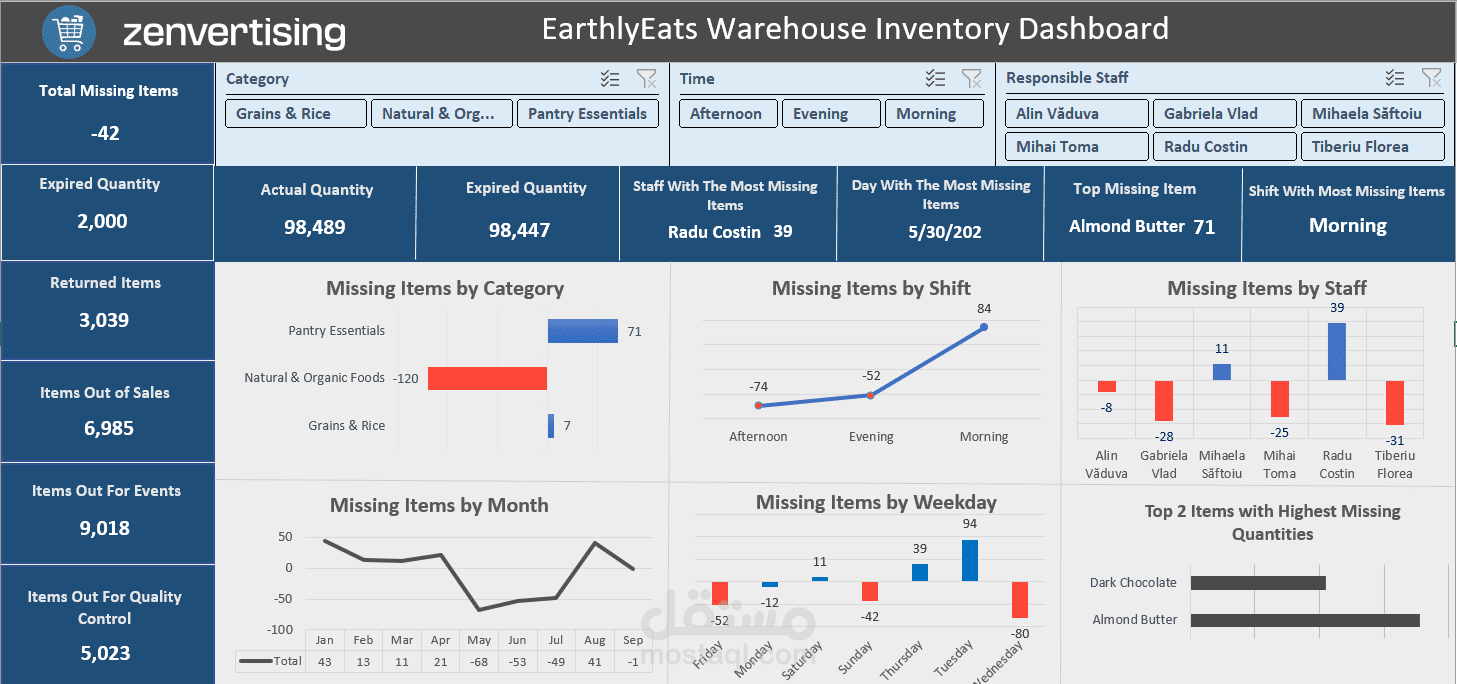Image resolution: width=1457 pixels, height=684 pixels.
Task: Click Mihaela Săftoiu's blue staff bar
Action: [x=1222, y=372]
